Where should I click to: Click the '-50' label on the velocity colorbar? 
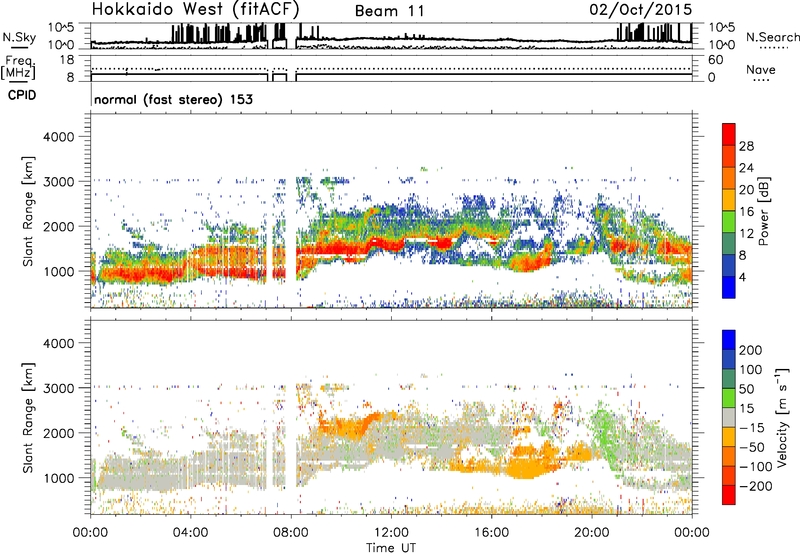tap(752, 447)
